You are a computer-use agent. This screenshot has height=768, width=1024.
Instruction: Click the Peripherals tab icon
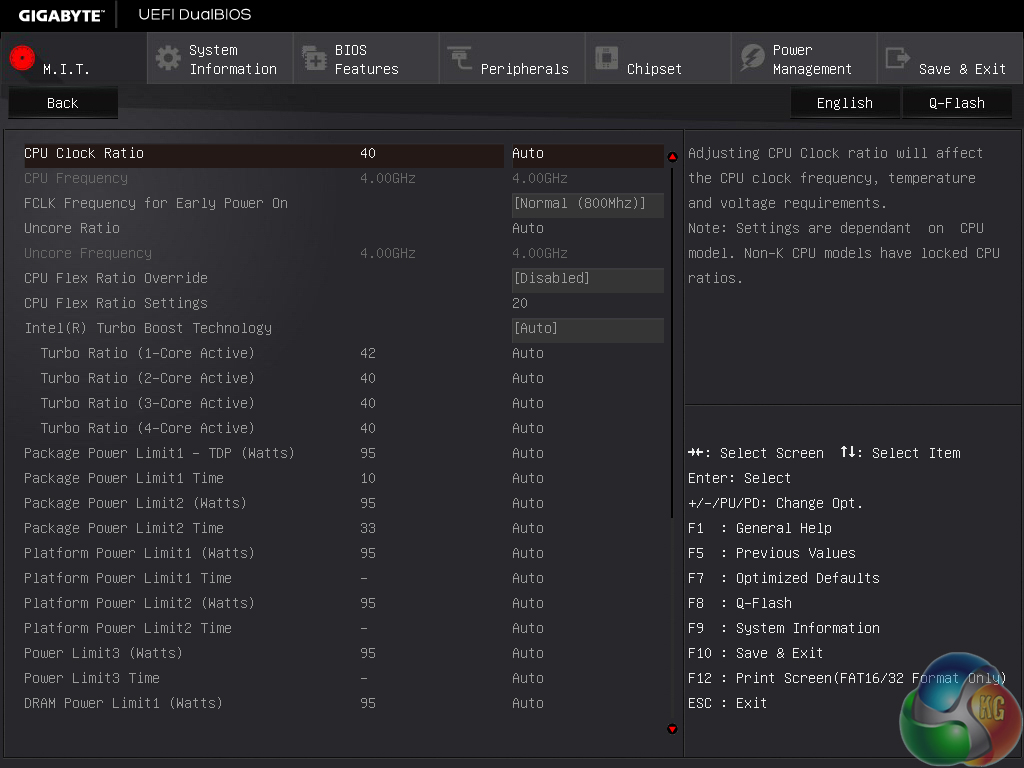pyautogui.click(x=460, y=58)
